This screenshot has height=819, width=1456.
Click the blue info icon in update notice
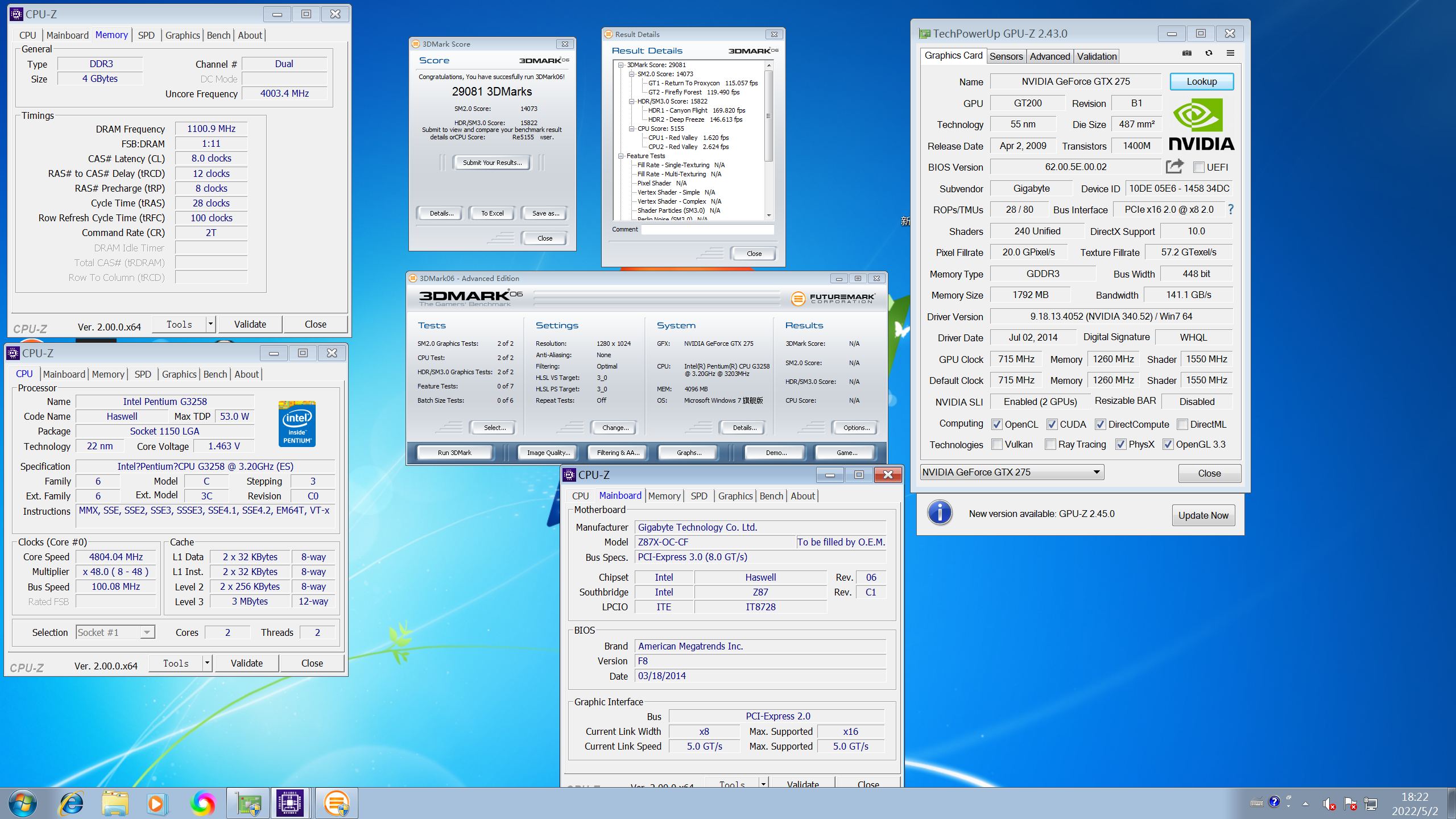[940, 513]
